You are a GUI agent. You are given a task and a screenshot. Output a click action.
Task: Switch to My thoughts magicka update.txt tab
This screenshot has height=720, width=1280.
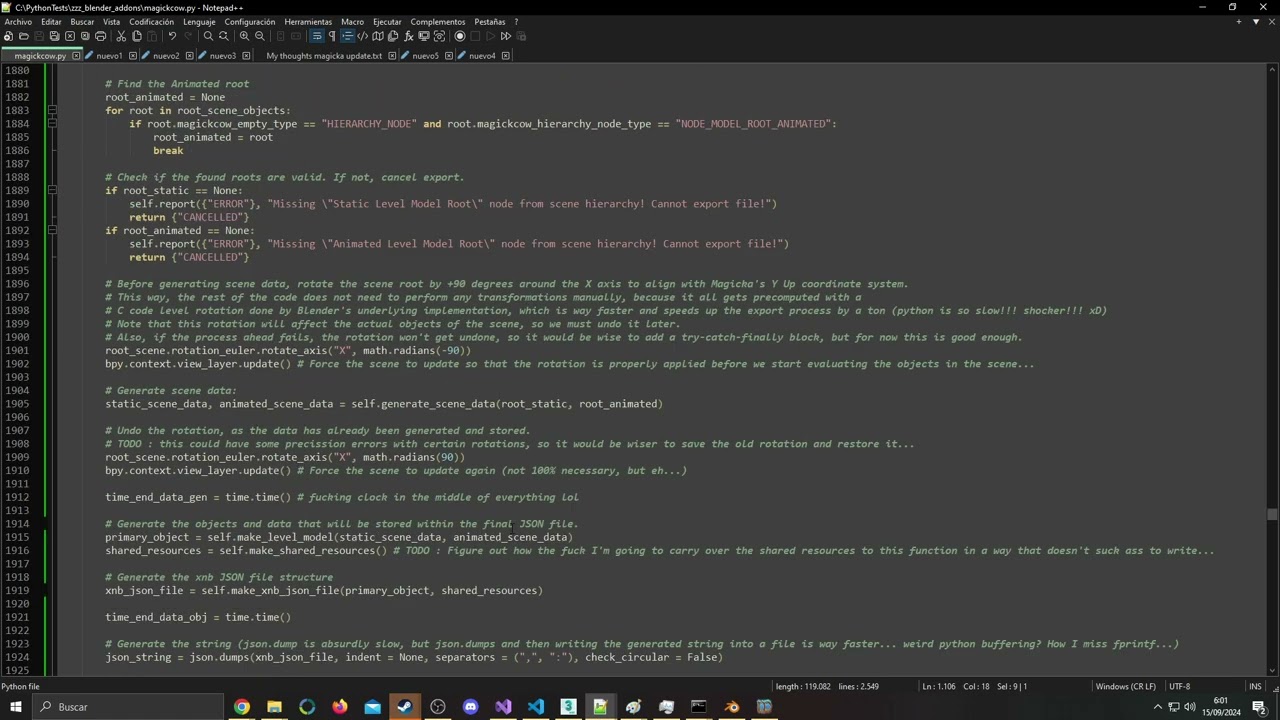(324, 56)
